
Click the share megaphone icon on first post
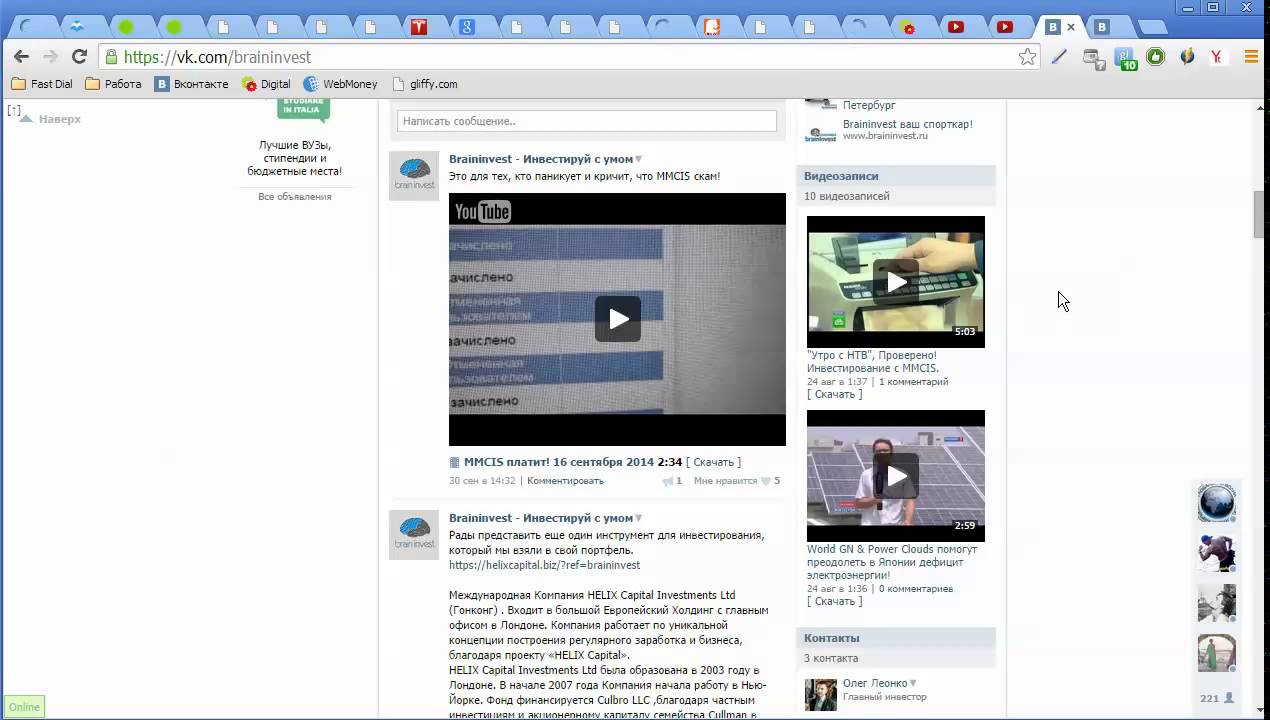tap(668, 481)
